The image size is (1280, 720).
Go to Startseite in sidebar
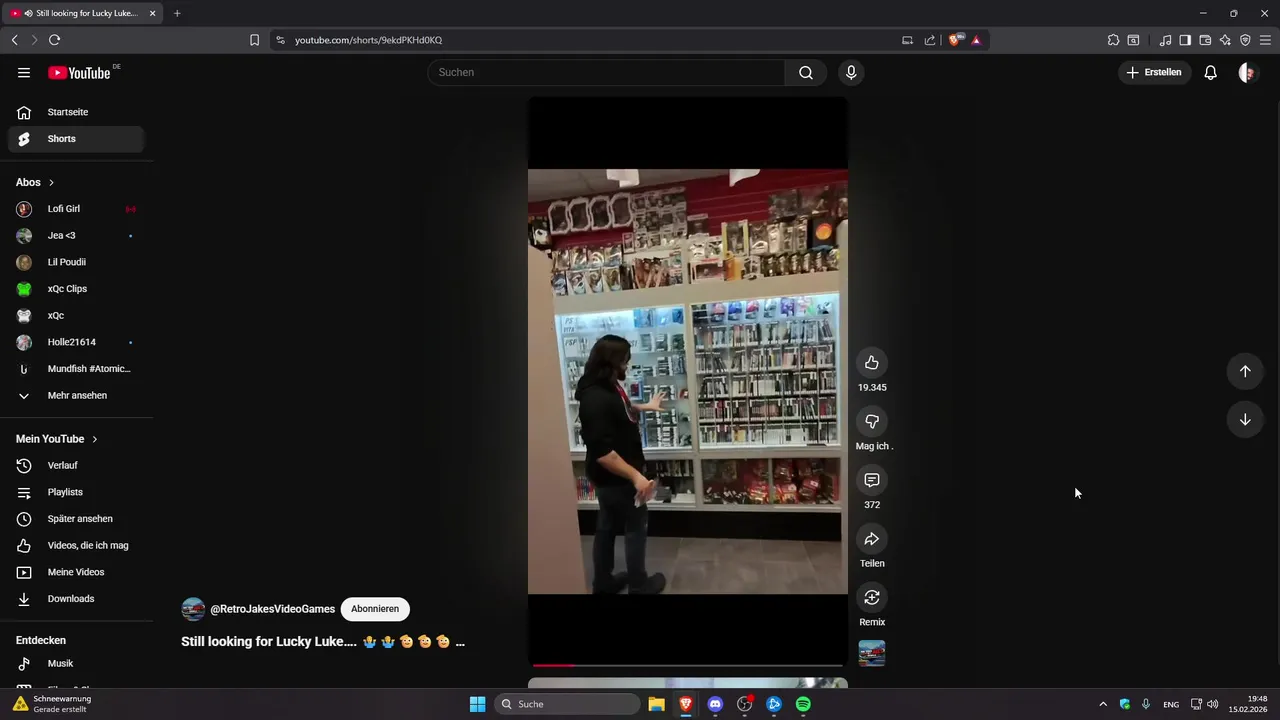(x=76, y=112)
